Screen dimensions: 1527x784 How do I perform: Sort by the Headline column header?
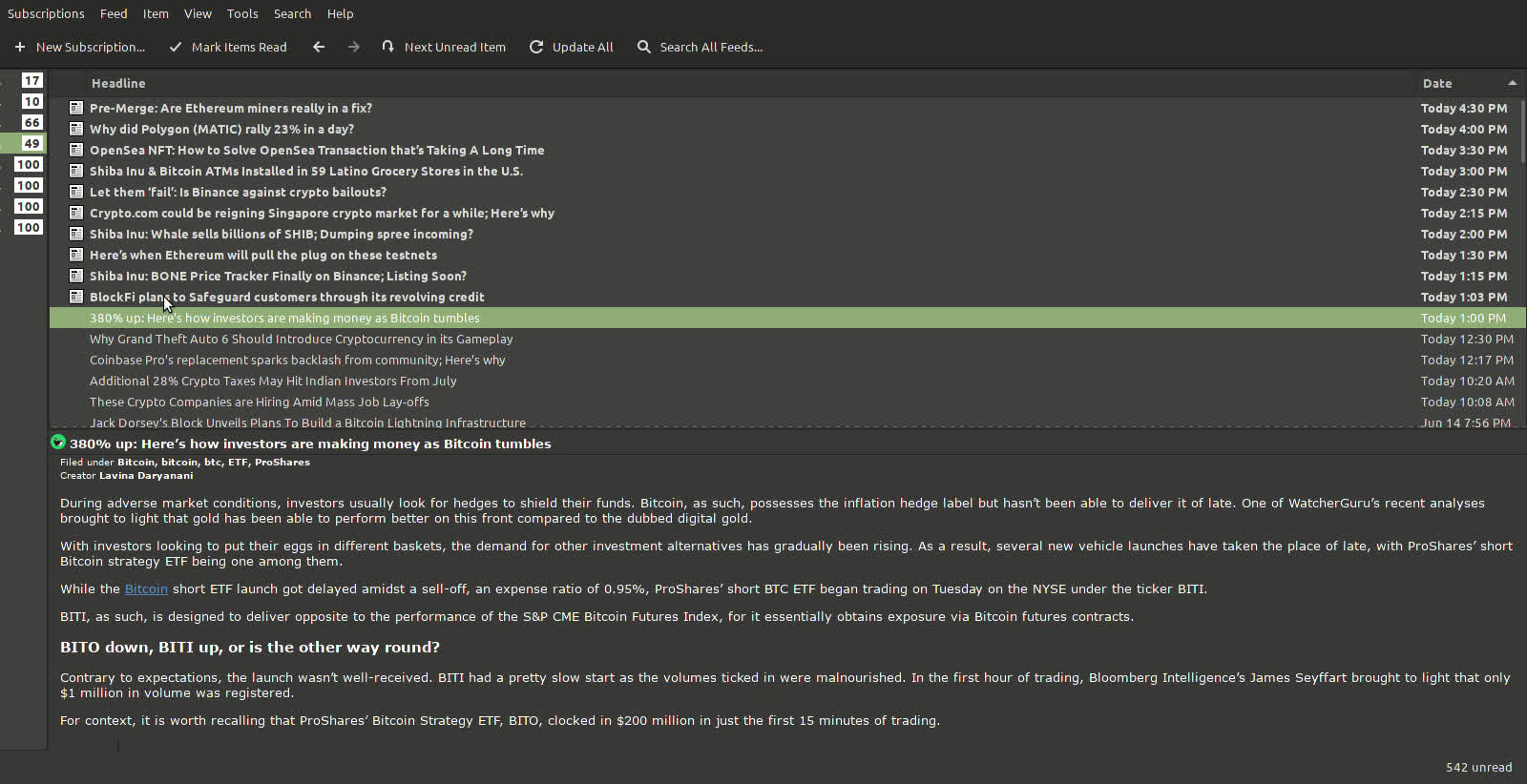click(118, 83)
